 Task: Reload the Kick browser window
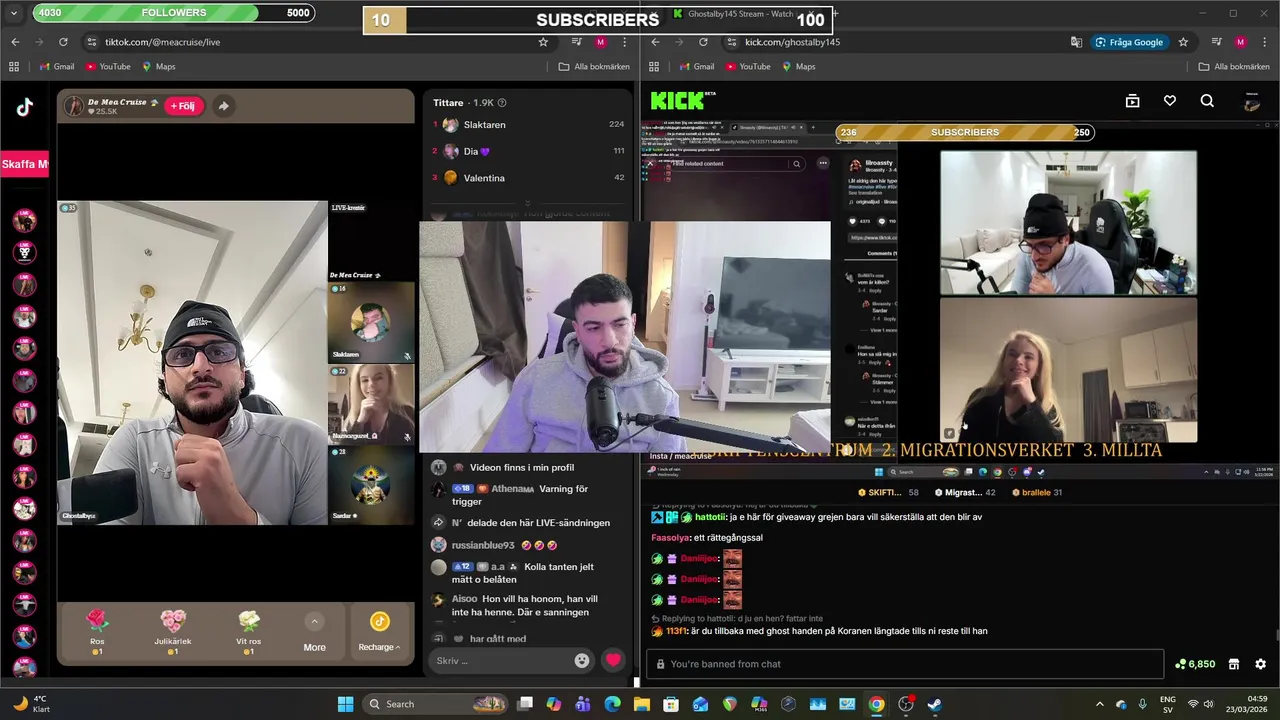point(703,42)
